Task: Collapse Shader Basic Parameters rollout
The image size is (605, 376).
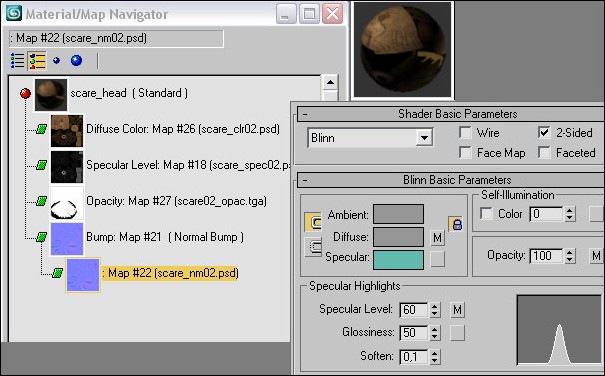Action: [x=305, y=115]
